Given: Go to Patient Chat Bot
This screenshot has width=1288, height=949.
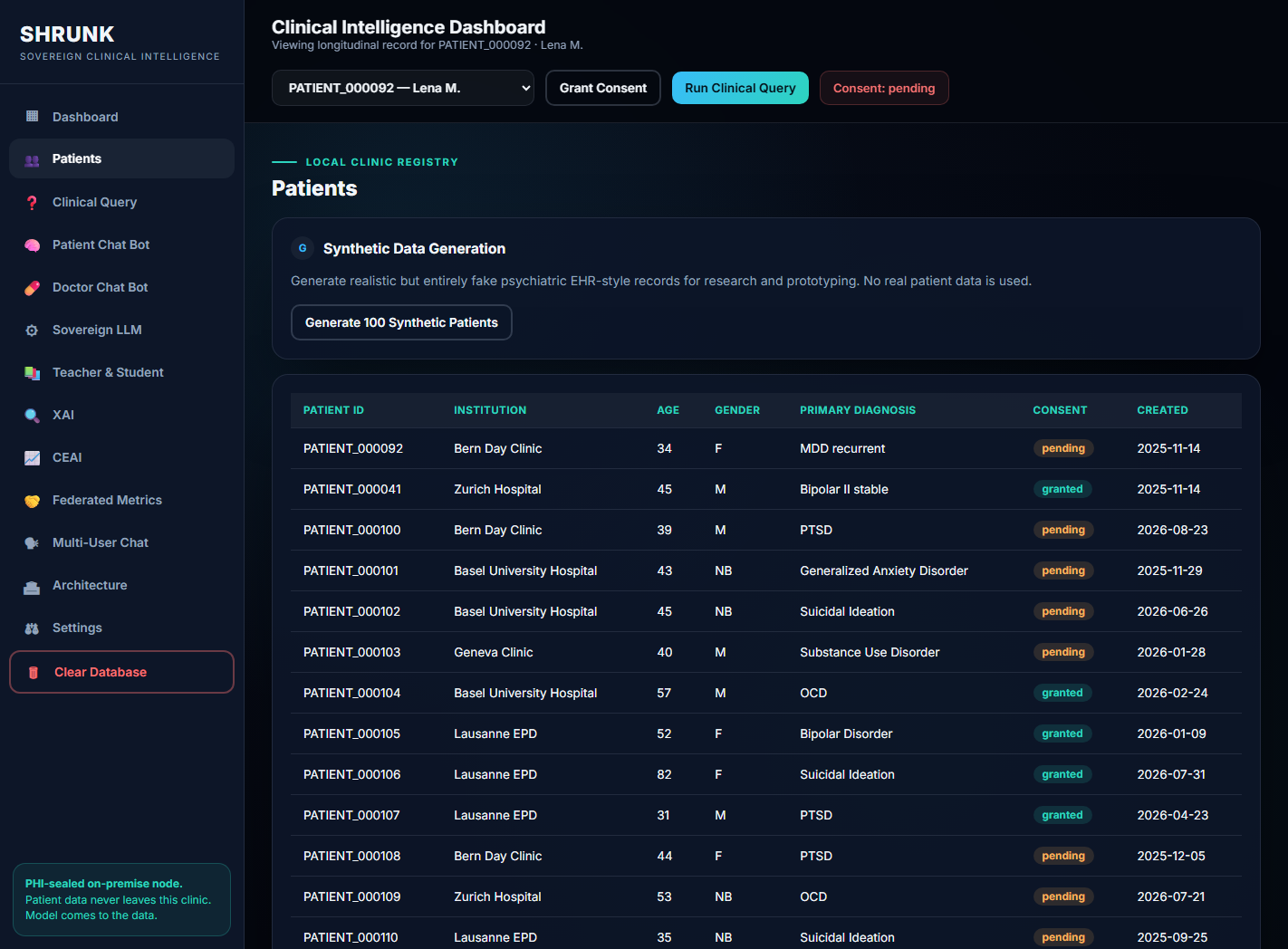Looking at the screenshot, I should coord(121,244).
